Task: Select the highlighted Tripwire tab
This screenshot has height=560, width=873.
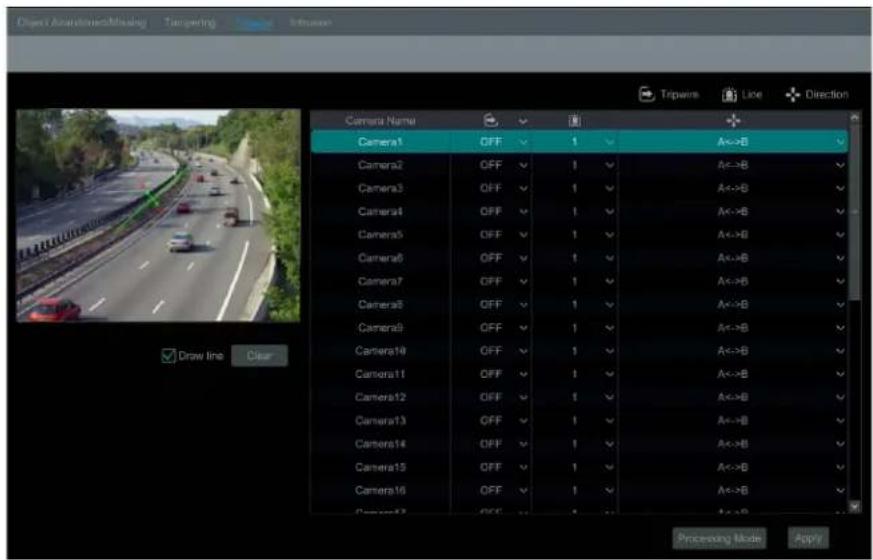Action: (x=254, y=23)
